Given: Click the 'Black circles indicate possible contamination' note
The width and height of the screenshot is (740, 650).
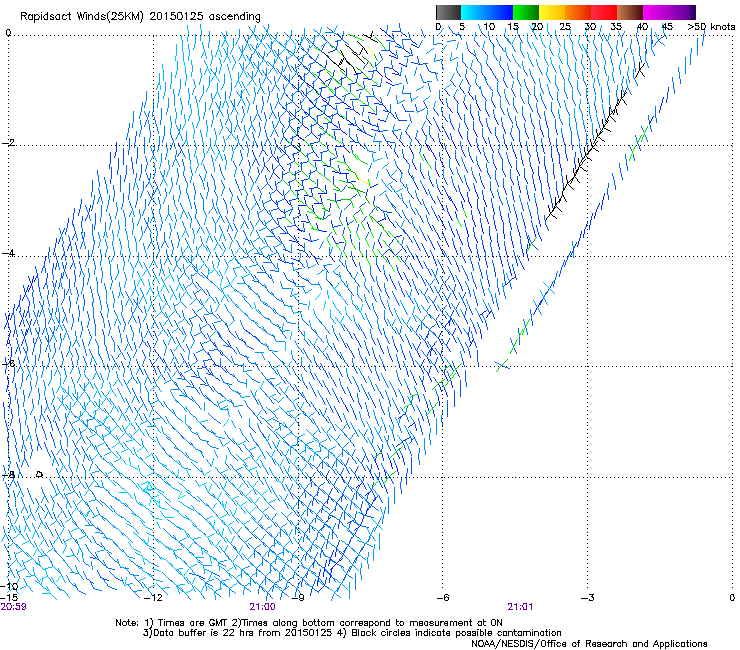Looking at the screenshot, I should [456, 633].
